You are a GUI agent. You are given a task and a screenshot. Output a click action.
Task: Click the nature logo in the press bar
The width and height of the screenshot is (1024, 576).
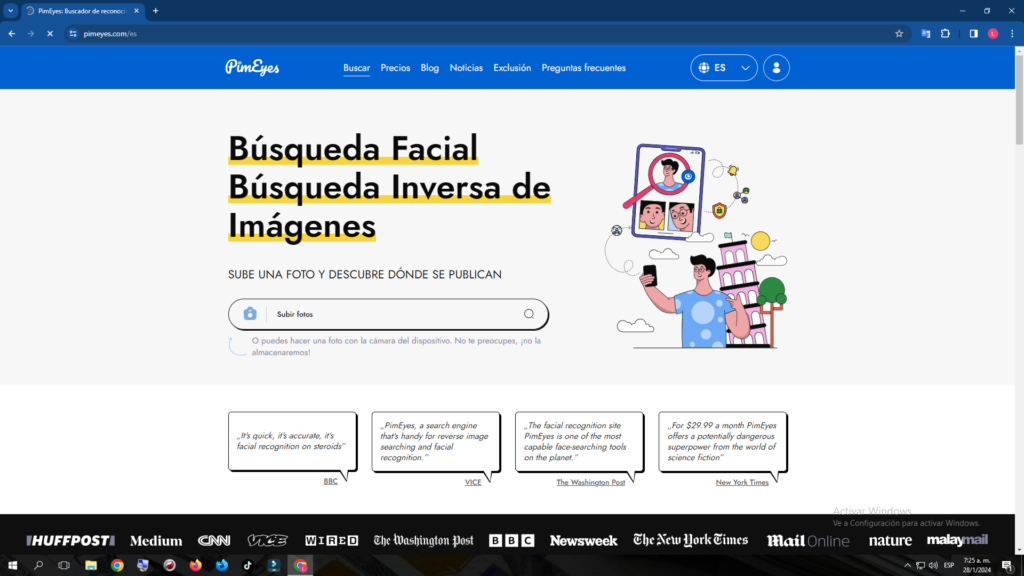coord(890,541)
